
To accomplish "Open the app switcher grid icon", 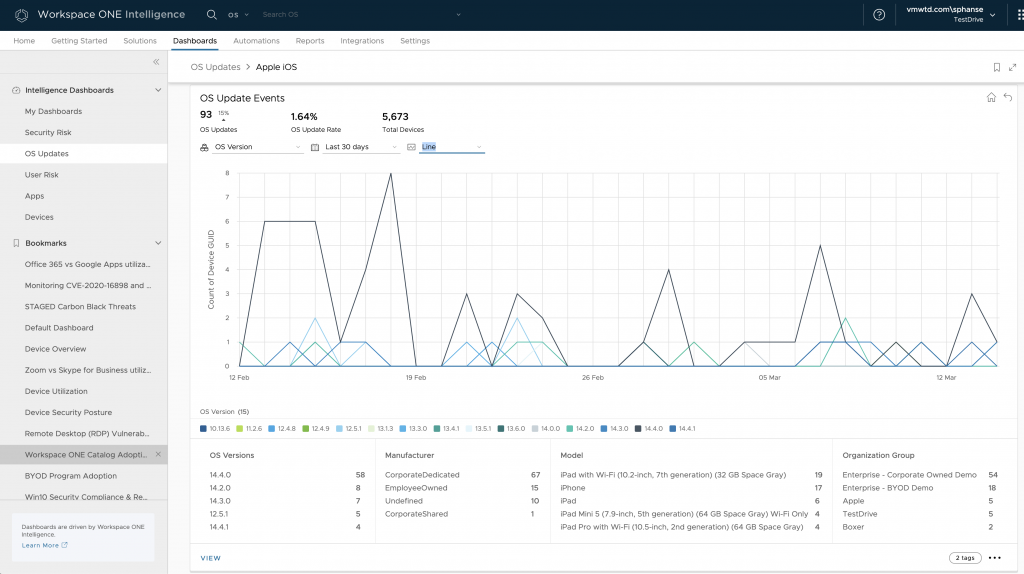I will [1018, 15].
